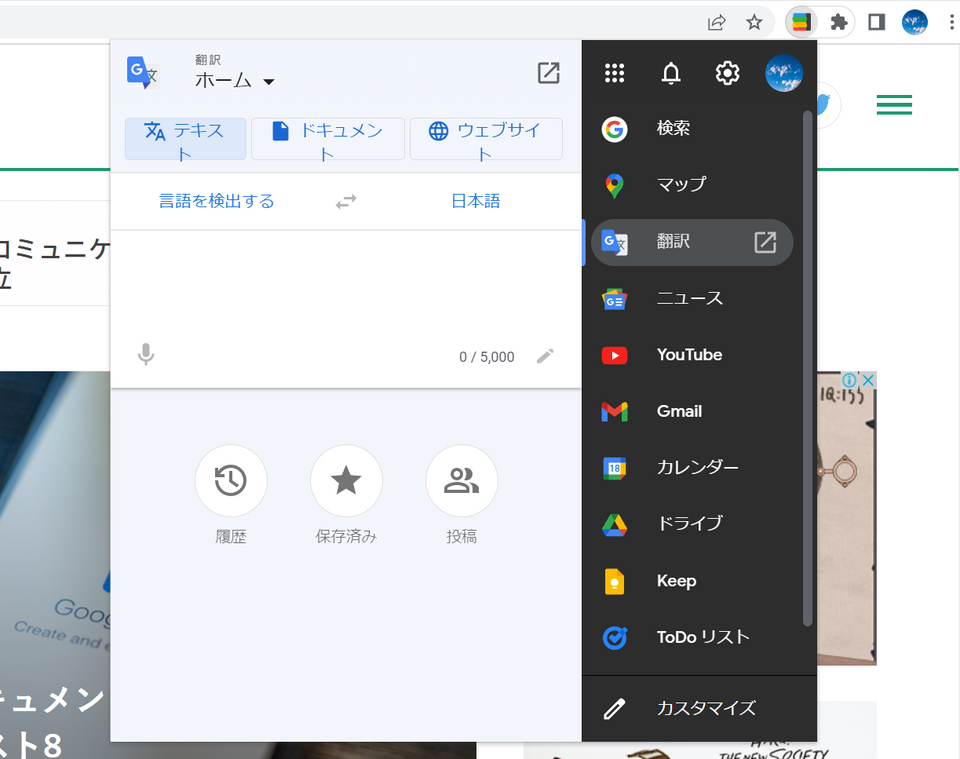Expand the ホーム dropdown in Translate

pos(234,80)
